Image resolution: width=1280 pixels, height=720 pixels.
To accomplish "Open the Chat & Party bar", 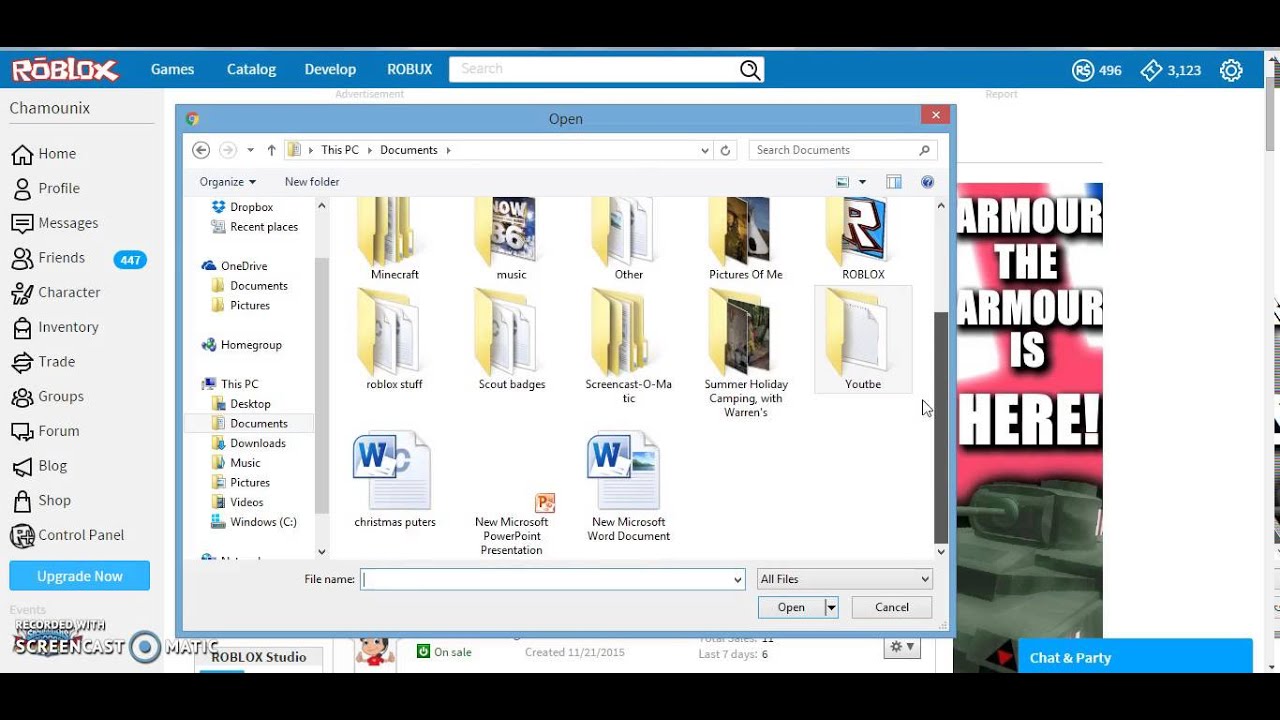I will pos(1135,657).
